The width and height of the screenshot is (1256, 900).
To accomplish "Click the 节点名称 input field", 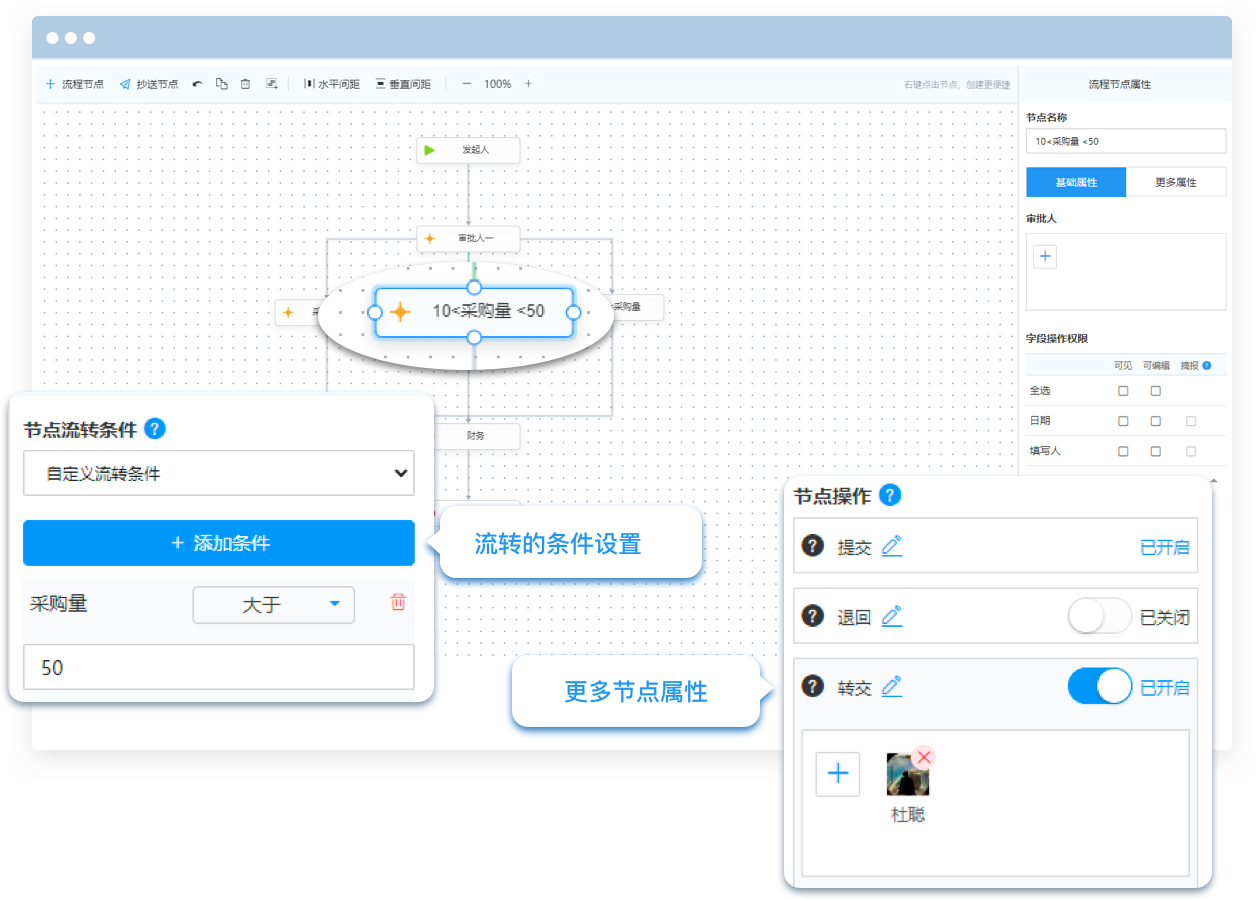I will (x=1125, y=141).
